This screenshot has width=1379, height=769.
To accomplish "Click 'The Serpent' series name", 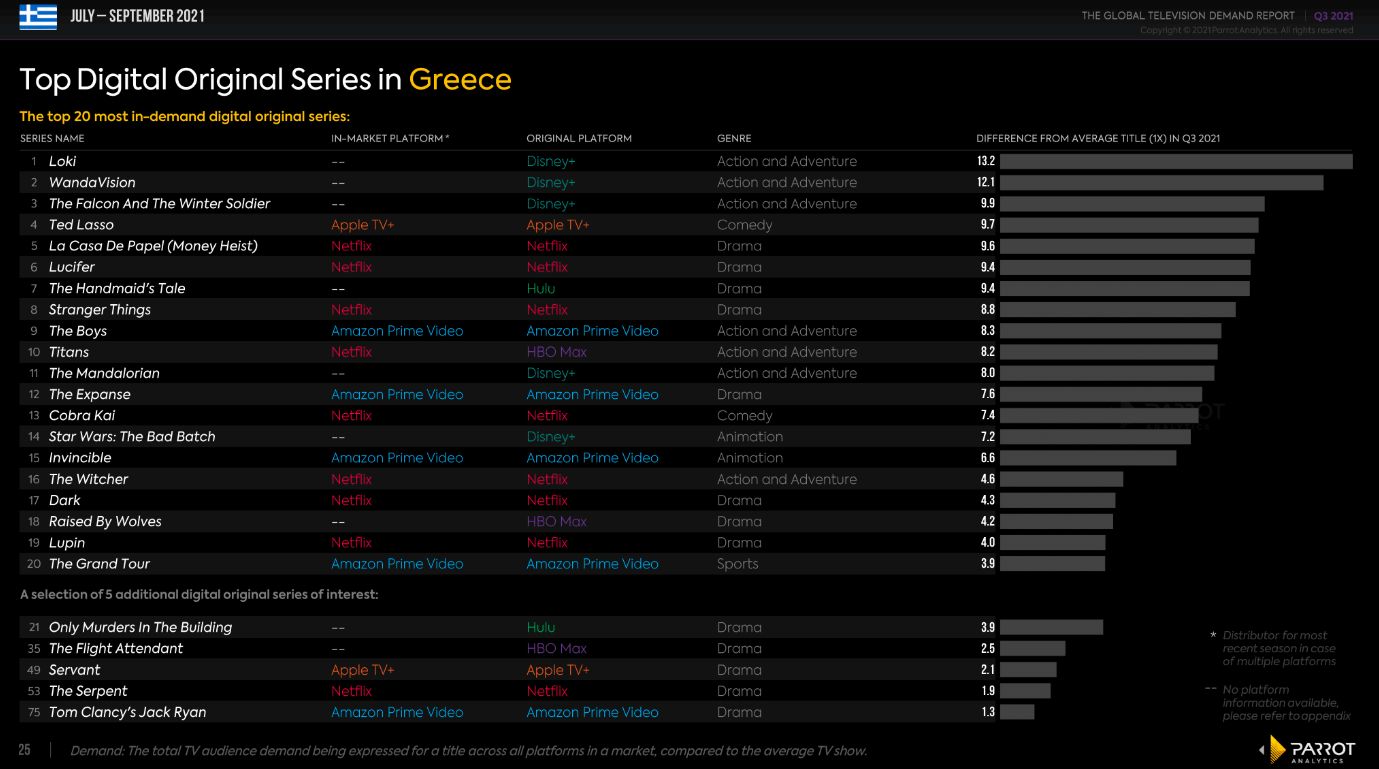I will 88,691.
